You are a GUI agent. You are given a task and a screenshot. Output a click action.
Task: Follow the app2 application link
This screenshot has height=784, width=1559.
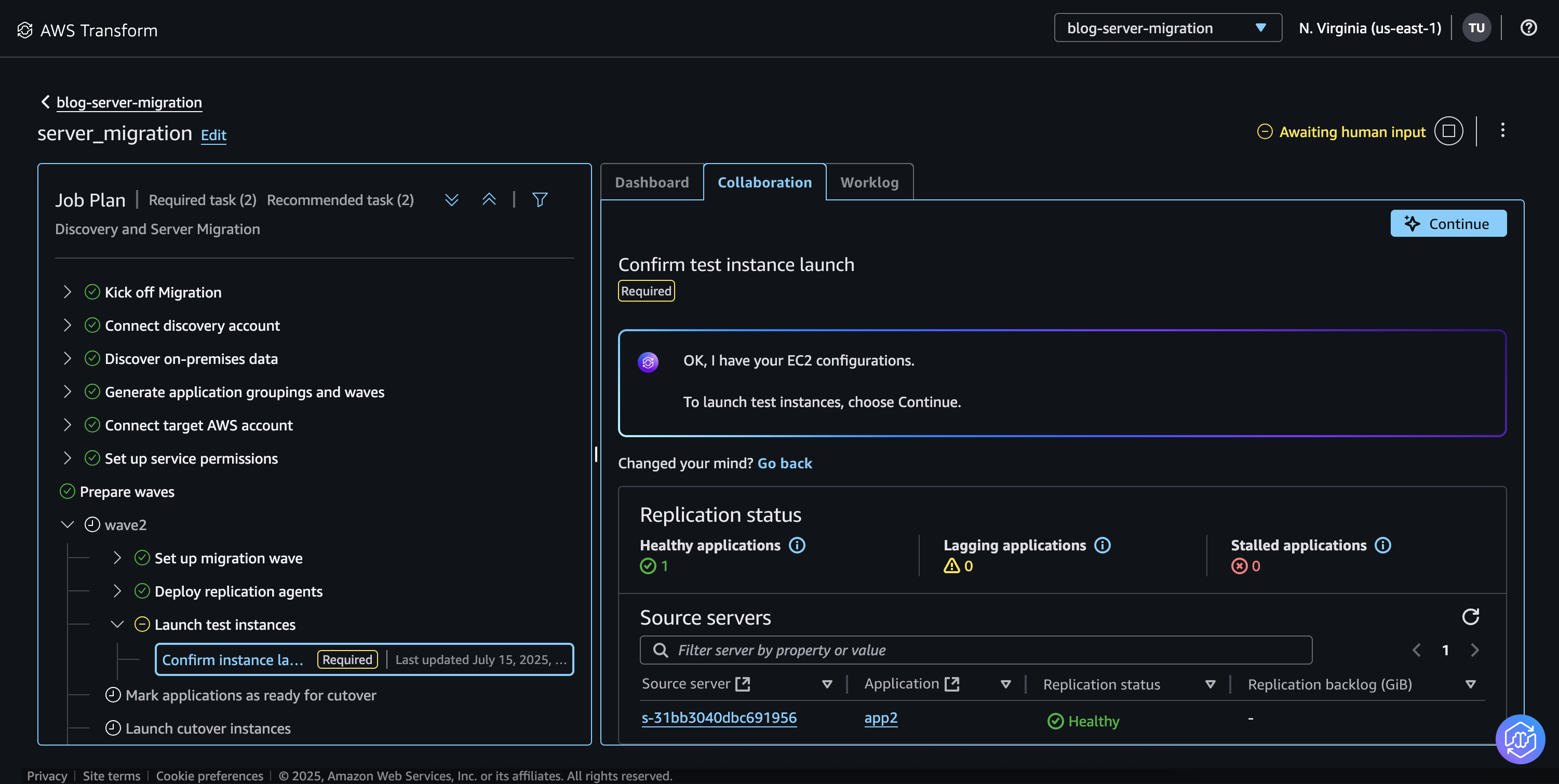(x=881, y=718)
